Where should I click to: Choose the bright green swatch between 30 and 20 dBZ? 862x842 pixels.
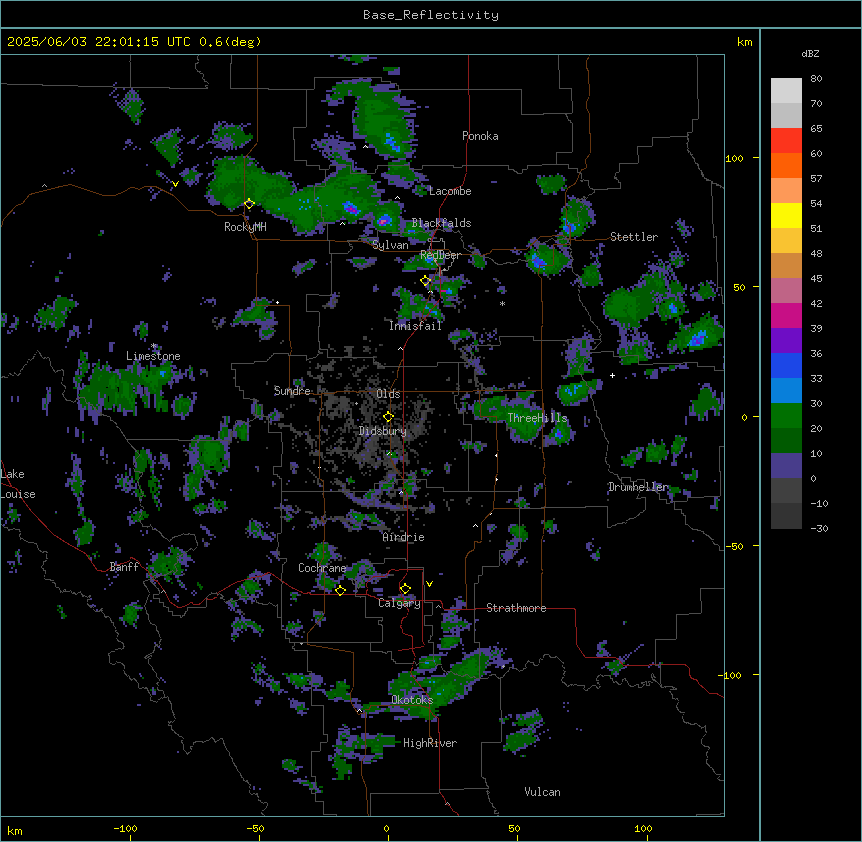[786, 416]
